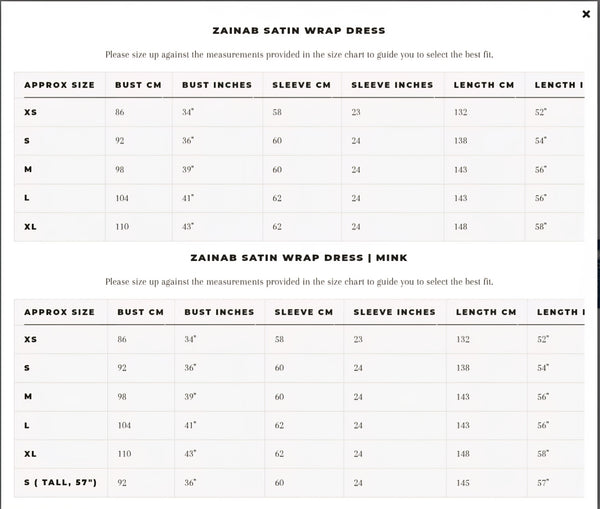Click the first 'Please size up' instruction text
The height and width of the screenshot is (509, 600).
[298, 56]
